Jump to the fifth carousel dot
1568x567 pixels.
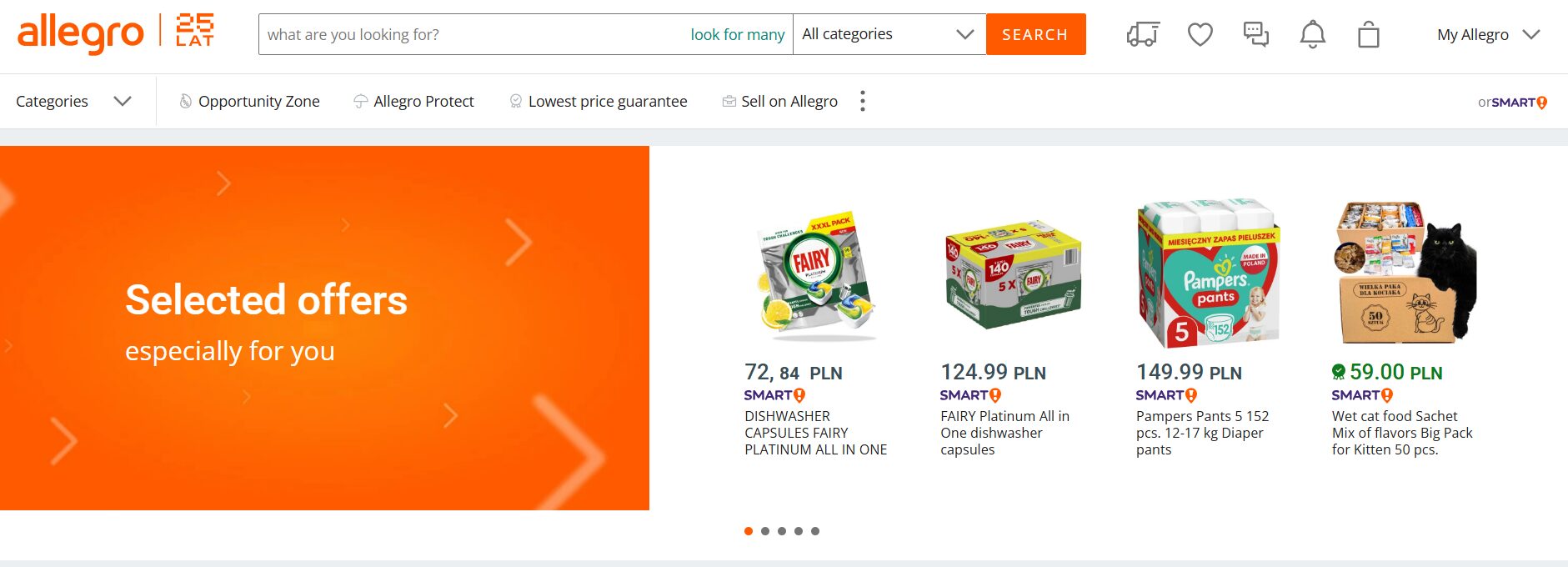[815, 531]
